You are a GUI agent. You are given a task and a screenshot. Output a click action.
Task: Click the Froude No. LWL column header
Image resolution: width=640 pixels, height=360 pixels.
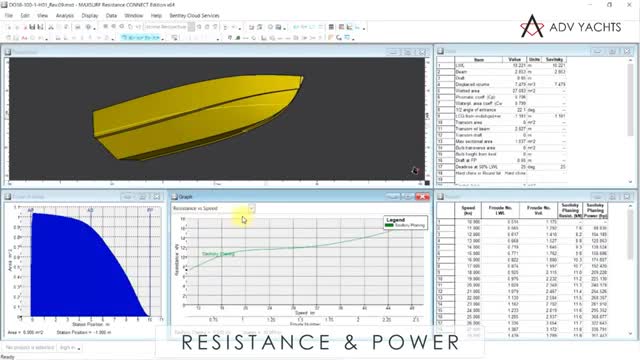tap(500, 211)
